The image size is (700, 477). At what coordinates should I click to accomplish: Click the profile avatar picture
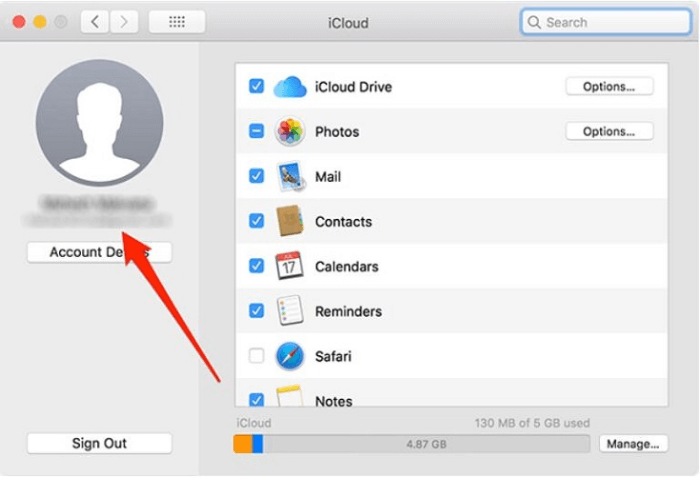pos(100,122)
